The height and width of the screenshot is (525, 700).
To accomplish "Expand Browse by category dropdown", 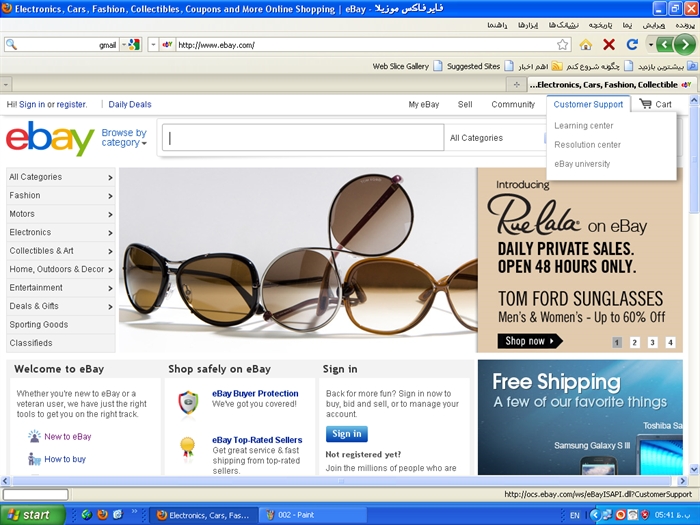I will [124, 138].
